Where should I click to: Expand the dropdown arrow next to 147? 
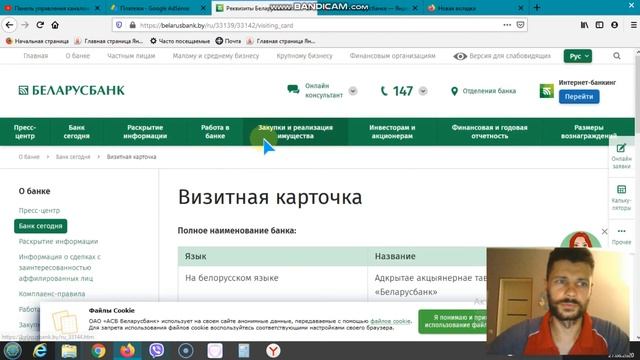click(423, 91)
